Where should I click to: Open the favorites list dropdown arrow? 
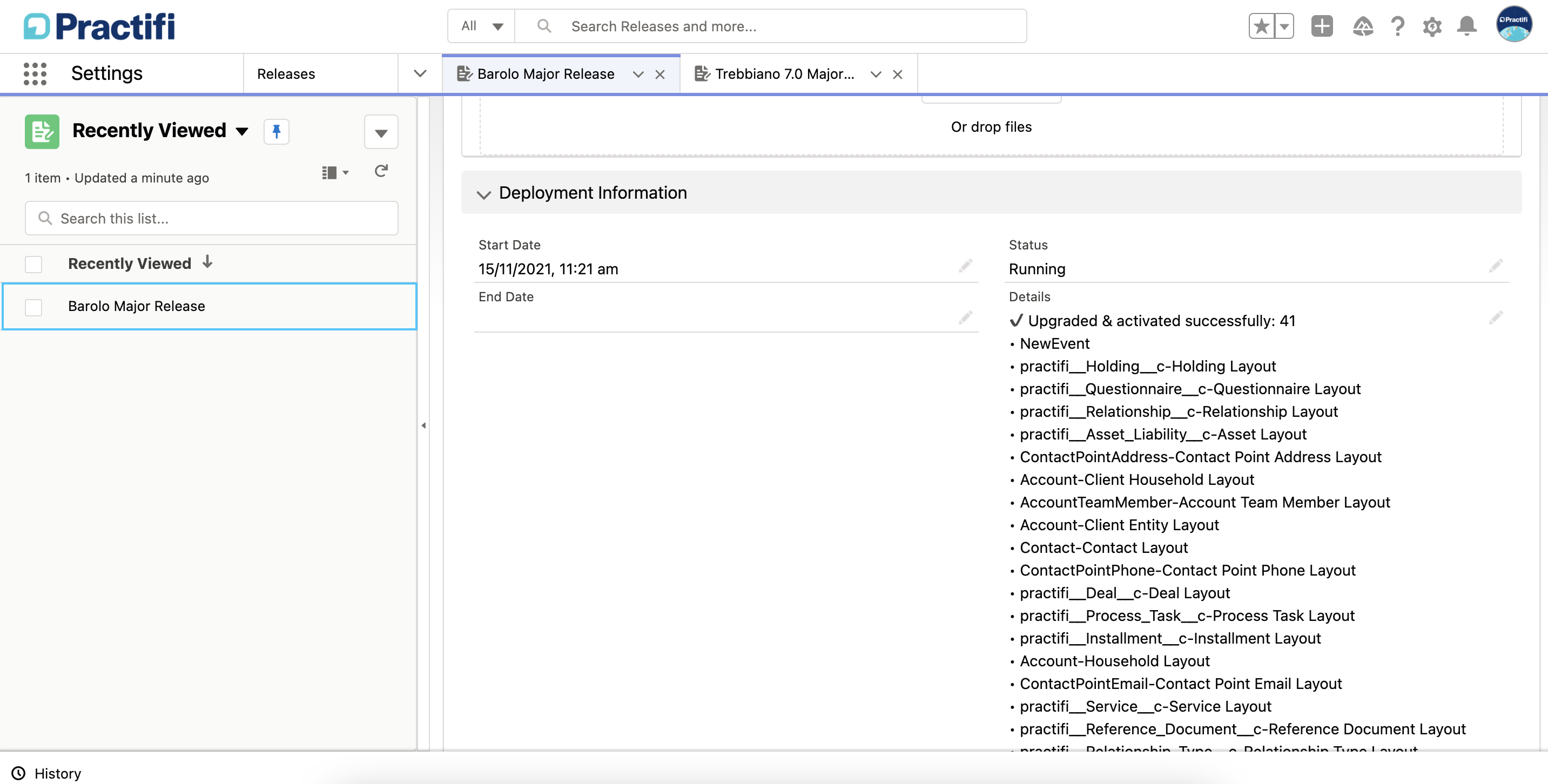(x=1284, y=26)
